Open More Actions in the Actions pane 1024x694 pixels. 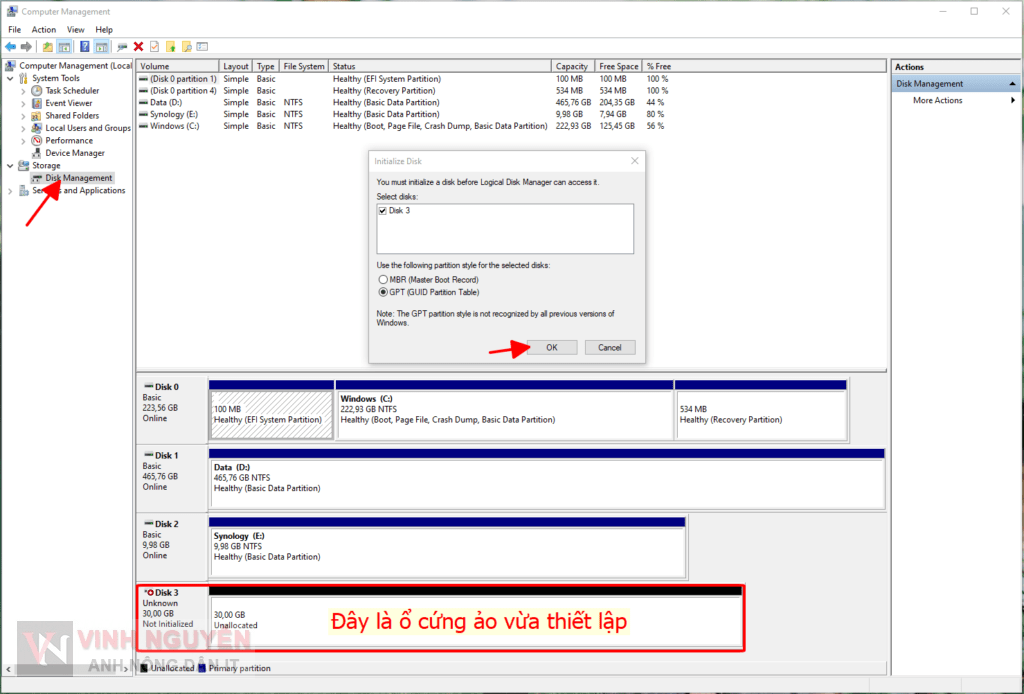938,101
